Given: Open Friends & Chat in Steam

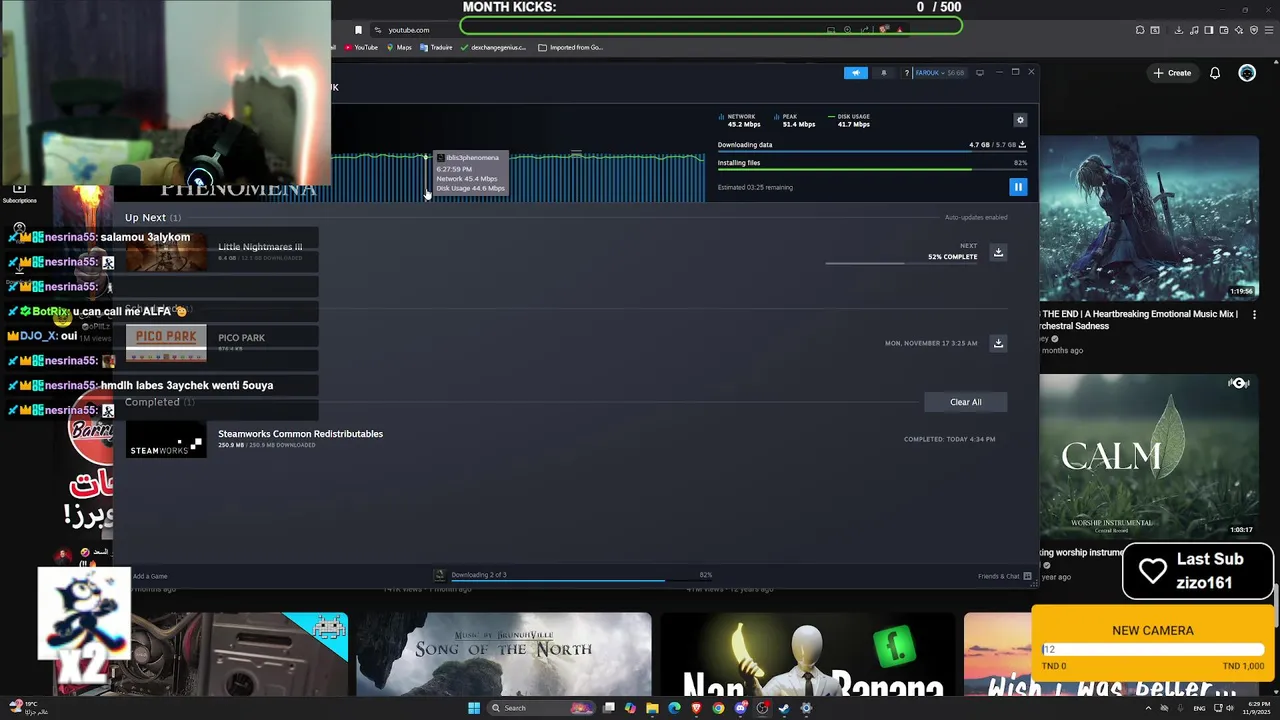Looking at the screenshot, I should point(1004,576).
